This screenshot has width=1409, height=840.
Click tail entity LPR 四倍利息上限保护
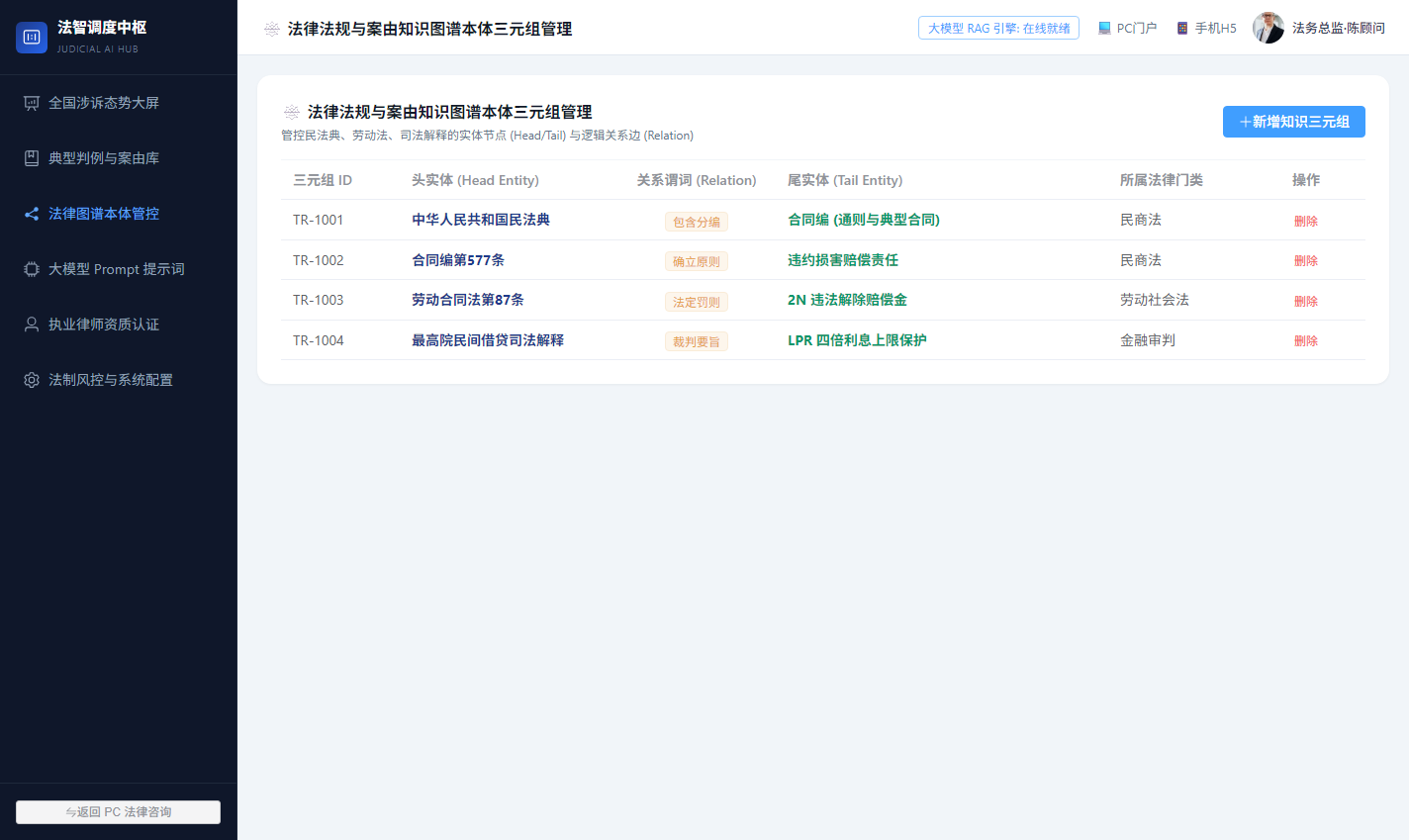point(857,340)
